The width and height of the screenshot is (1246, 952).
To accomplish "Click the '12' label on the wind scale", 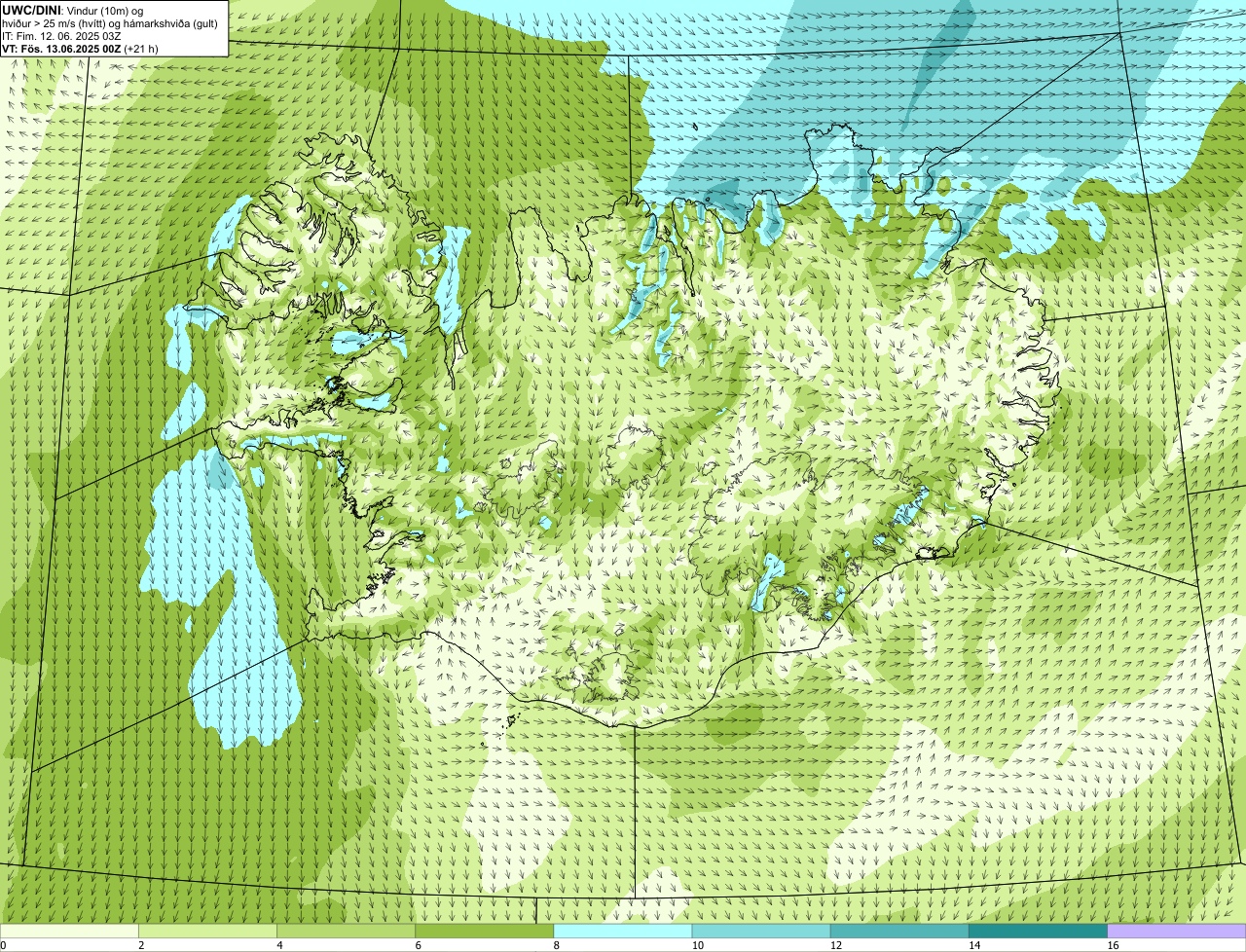I will click(x=835, y=945).
